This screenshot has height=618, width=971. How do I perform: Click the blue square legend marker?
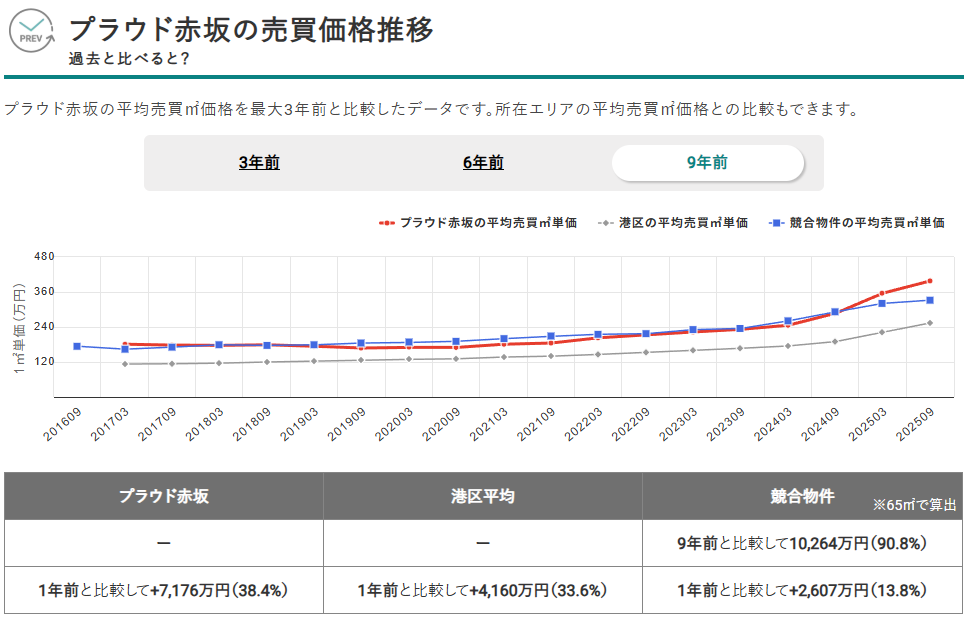pos(777,223)
